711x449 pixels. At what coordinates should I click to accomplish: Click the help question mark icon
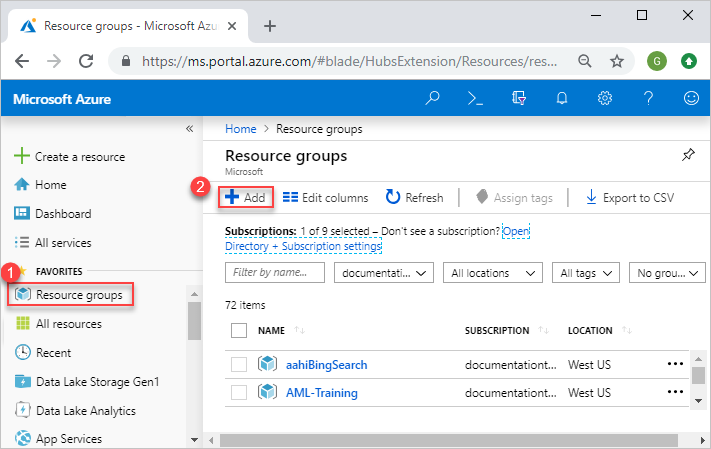point(648,98)
